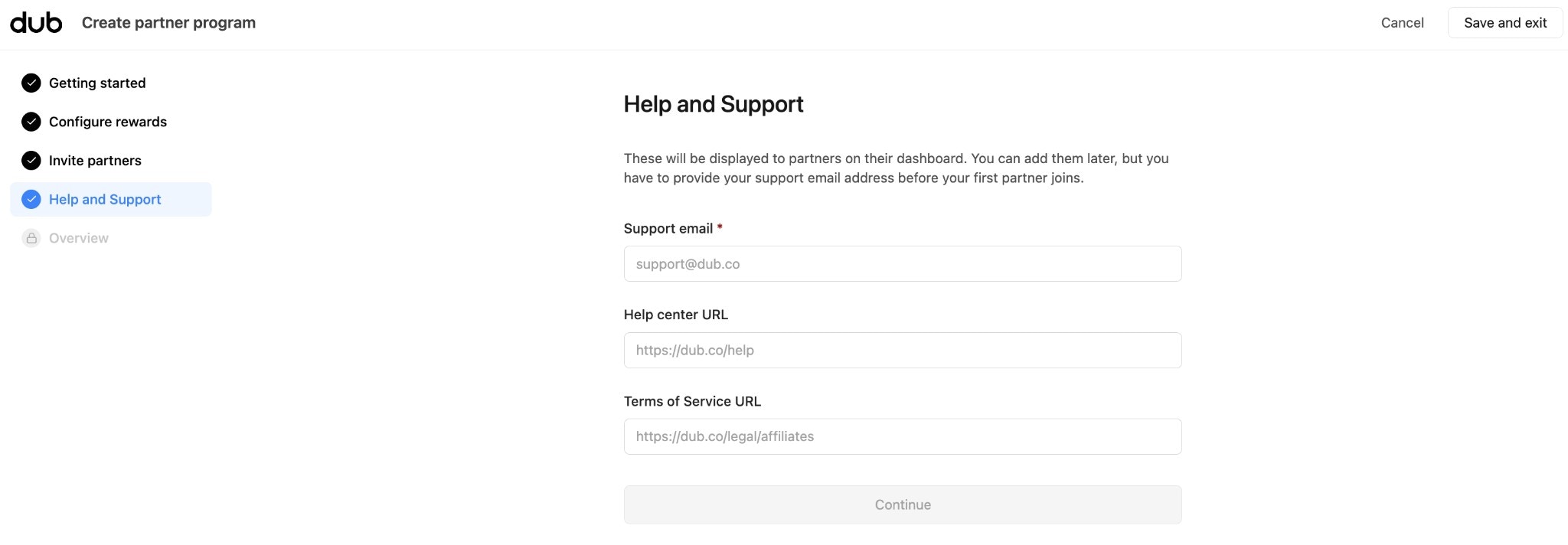This screenshot has height=545, width=1568.
Task: Click the Create partner program title
Action: pos(168,22)
